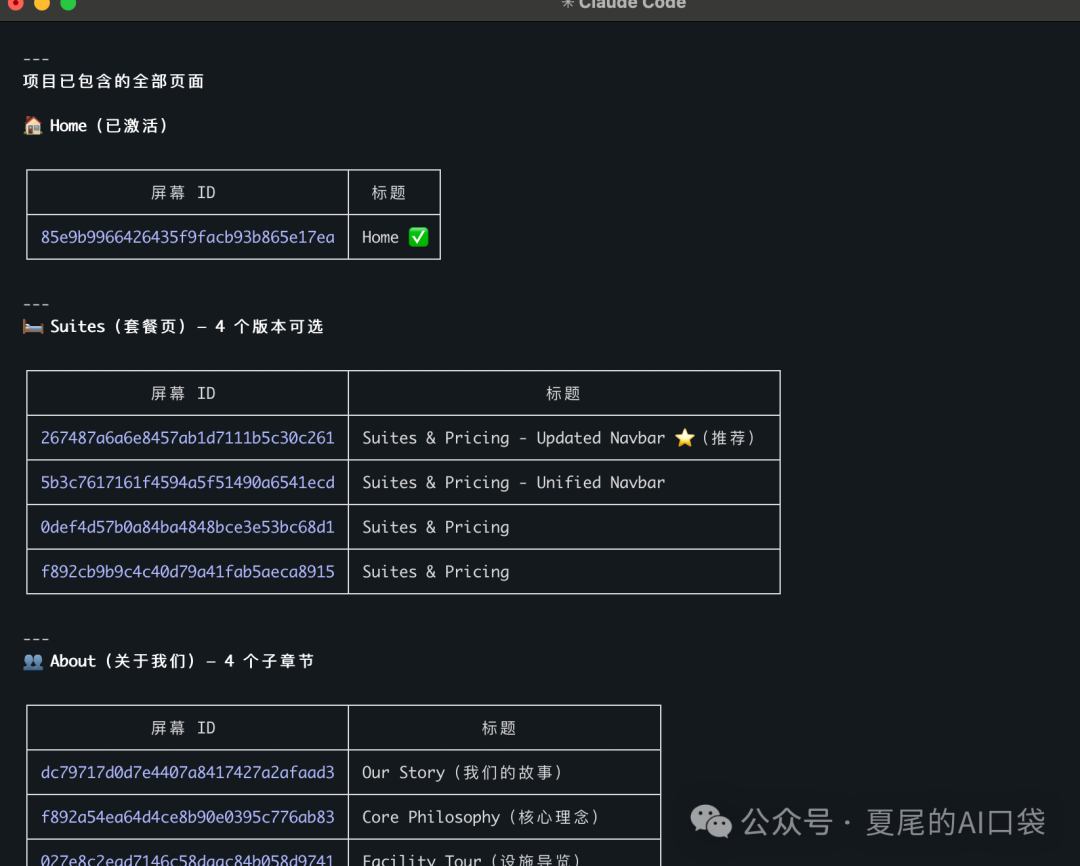Click the green checkmark next to Home
Screen dimensions: 1080x866
(418, 237)
